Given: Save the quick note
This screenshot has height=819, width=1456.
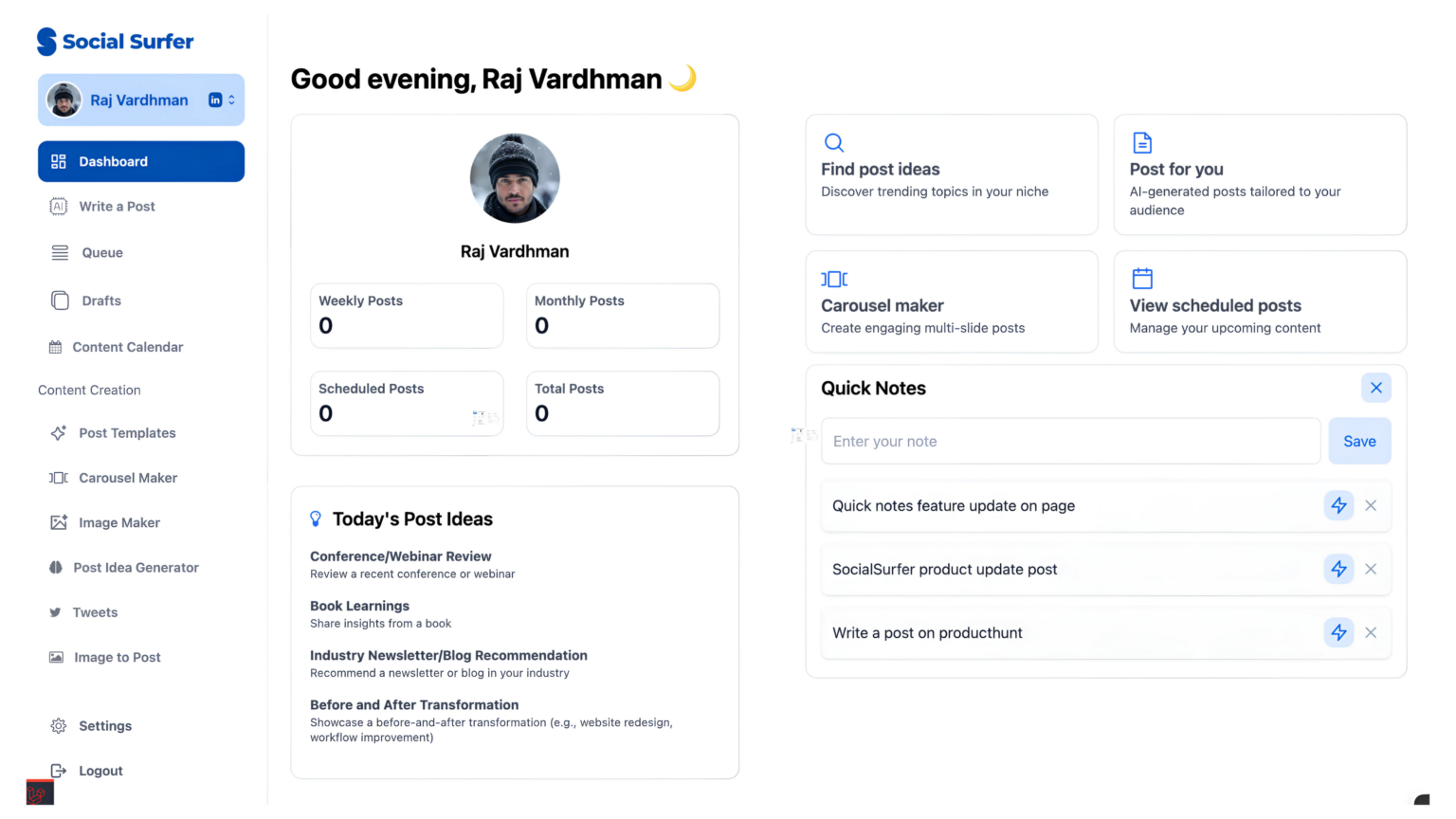Looking at the screenshot, I should pyautogui.click(x=1359, y=442).
